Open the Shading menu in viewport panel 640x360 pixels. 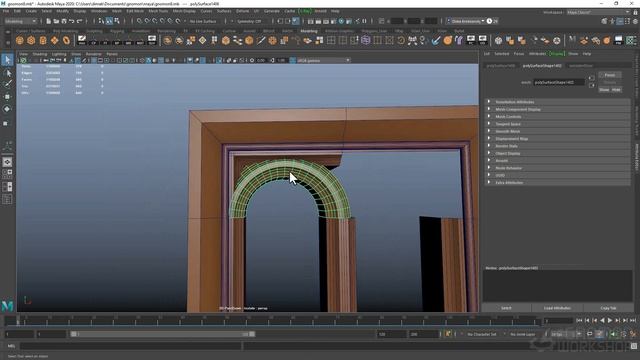point(40,54)
